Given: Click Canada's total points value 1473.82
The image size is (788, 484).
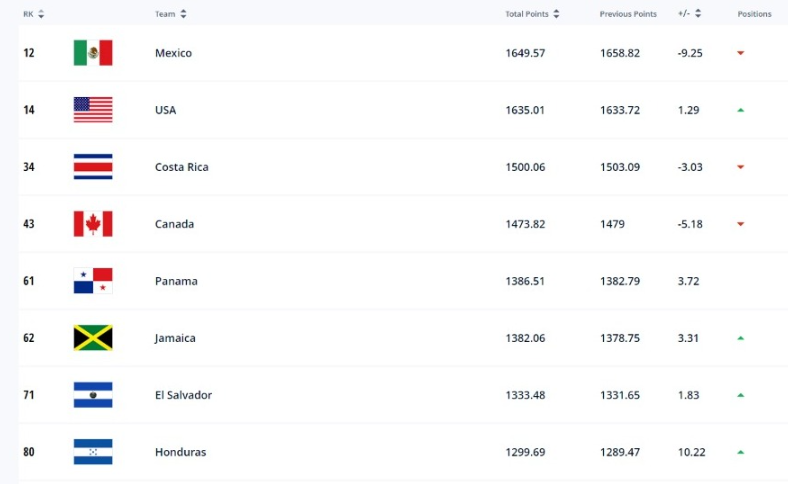Looking at the screenshot, I should click(x=525, y=224).
